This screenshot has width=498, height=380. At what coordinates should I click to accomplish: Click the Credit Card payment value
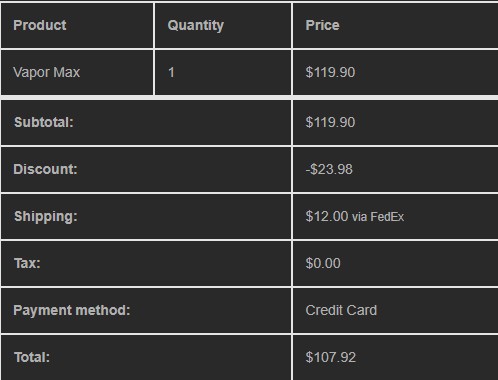pyautogui.click(x=341, y=310)
